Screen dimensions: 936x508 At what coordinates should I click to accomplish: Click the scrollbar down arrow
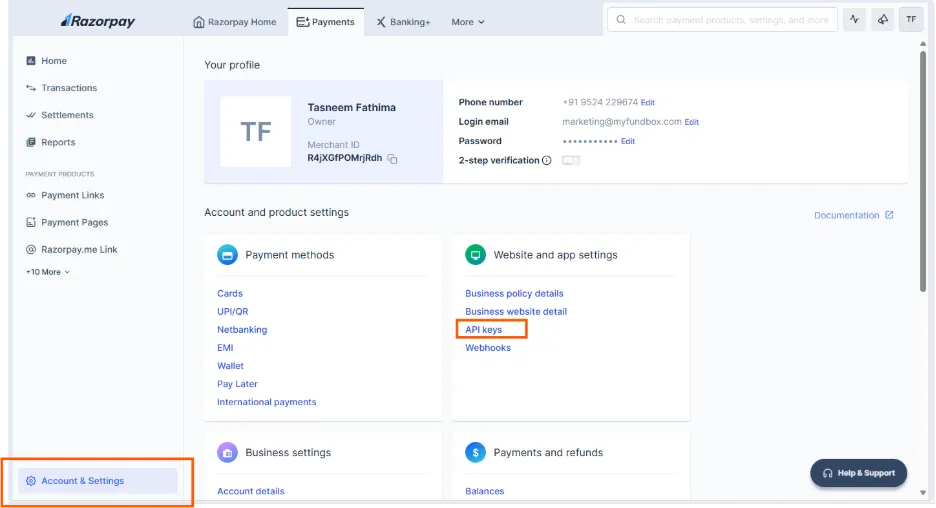[923, 493]
